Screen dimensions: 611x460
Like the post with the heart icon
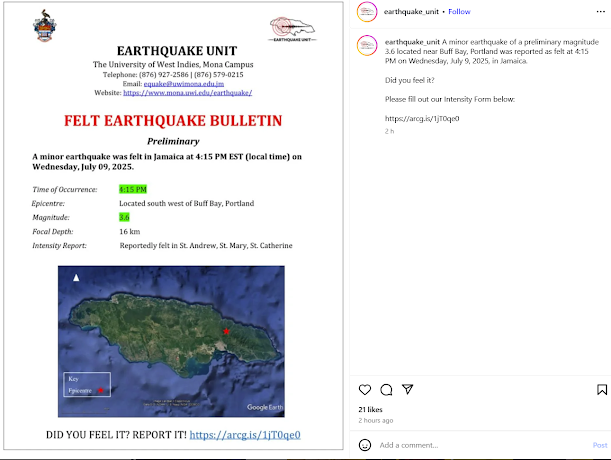pyautogui.click(x=365, y=389)
